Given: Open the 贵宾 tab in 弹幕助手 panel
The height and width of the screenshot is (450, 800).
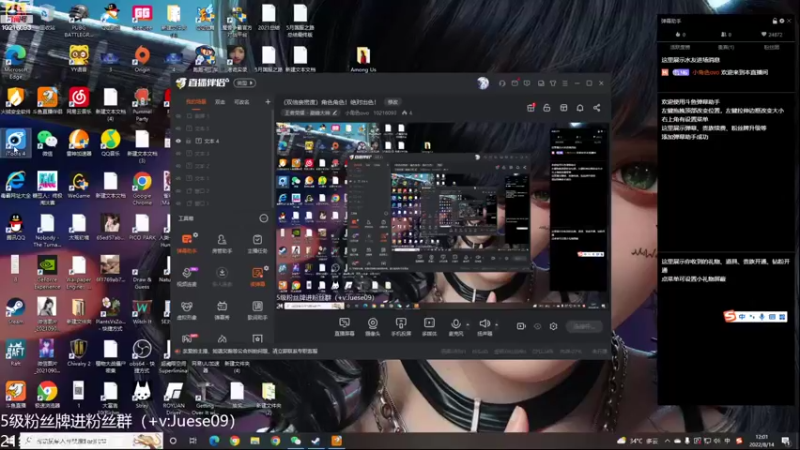Looking at the screenshot, I should [726, 47].
